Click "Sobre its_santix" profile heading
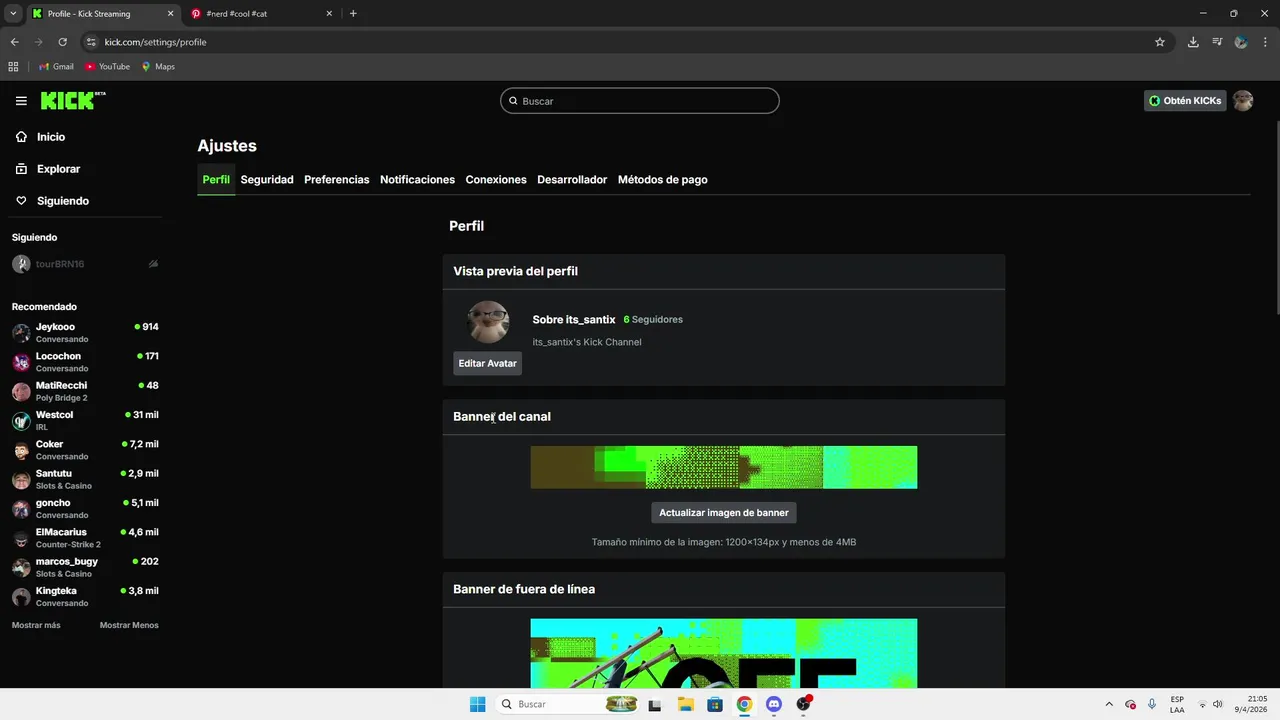Screen dimensions: 1280x720 pyautogui.click(x=574, y=320)
